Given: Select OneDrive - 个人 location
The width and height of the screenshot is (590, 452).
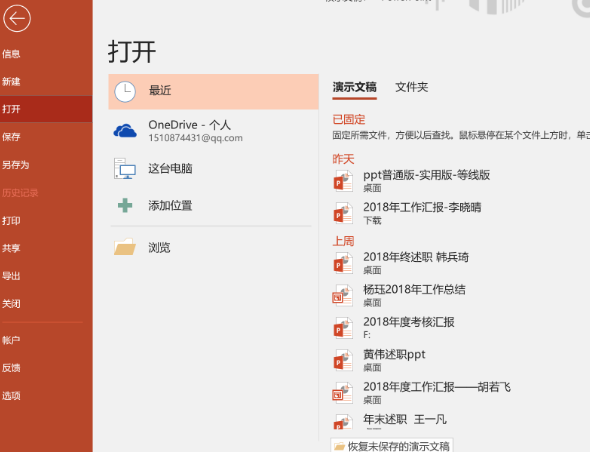Looking at the screenshot, I should pos(213,131).
